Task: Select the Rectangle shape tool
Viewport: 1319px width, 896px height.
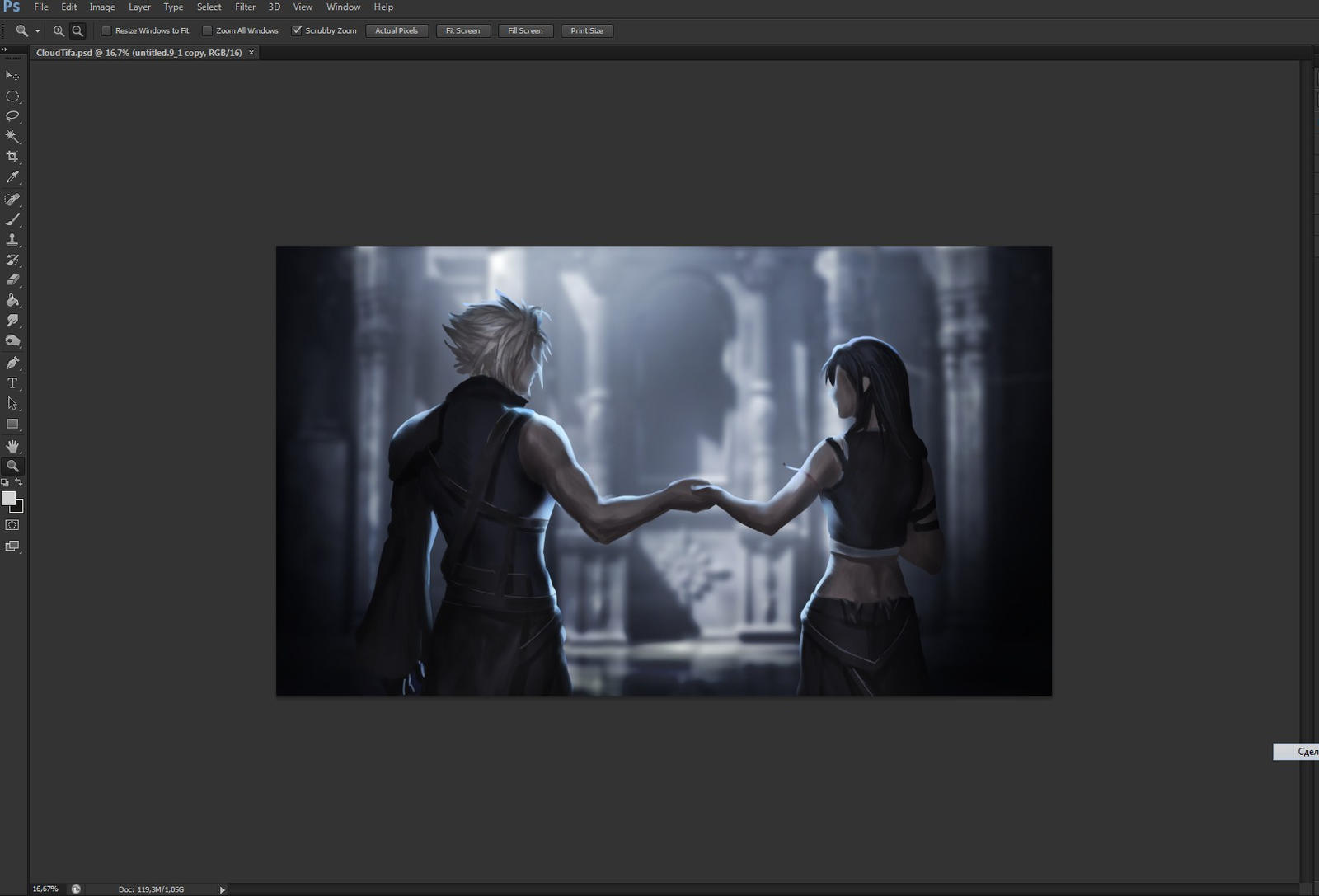Action: [x=12, y=425]
